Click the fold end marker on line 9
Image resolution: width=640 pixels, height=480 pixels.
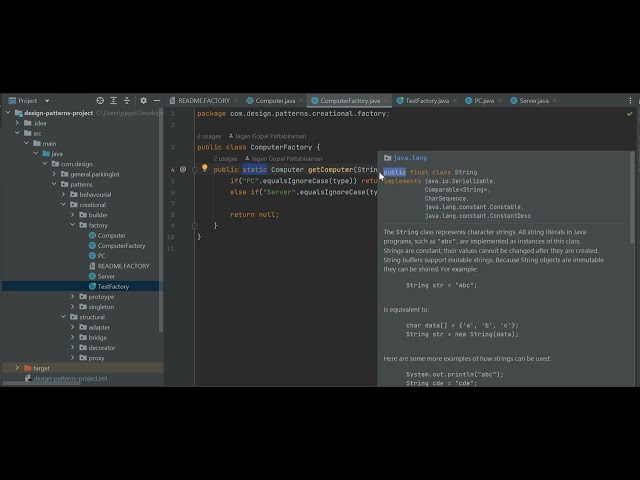coord(194,225)
